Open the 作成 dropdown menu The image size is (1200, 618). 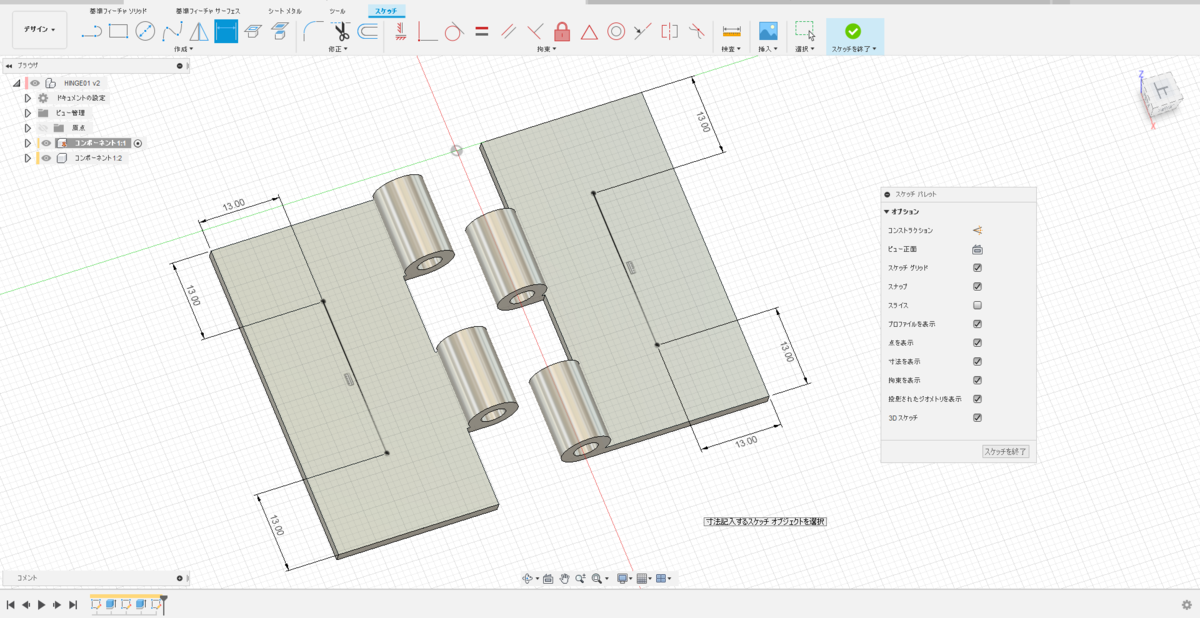pos(183,48)
